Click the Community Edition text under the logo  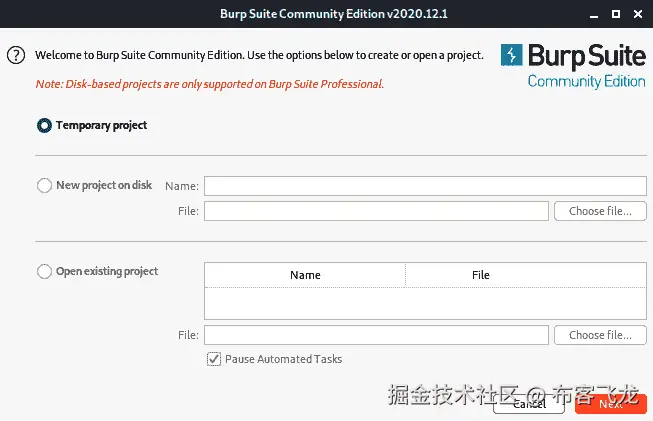[586, 81]
